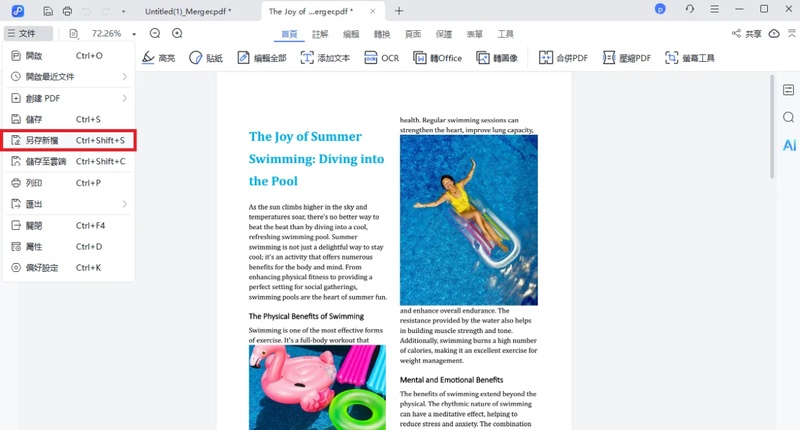The image size is (800, 430).
Task: Click the 合併PDF merge tool
Action: tap(562, 58)
